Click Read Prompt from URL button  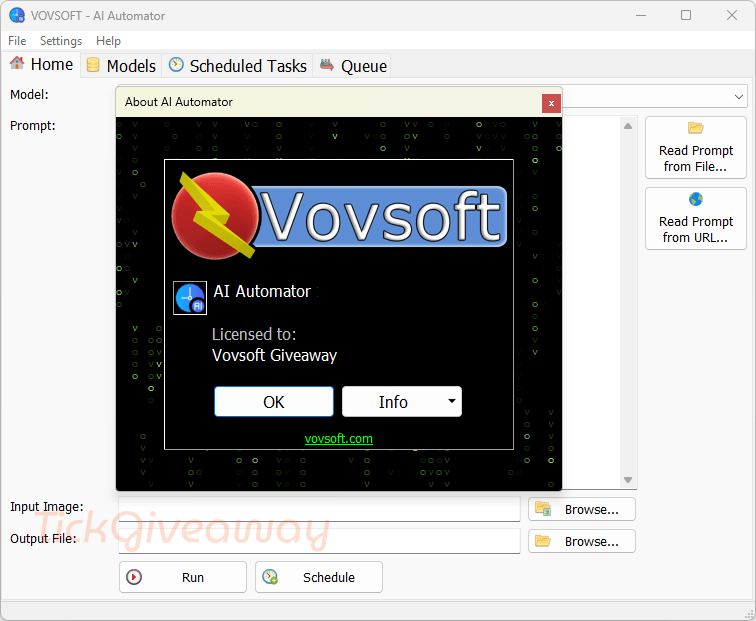(x=696, y=218)
